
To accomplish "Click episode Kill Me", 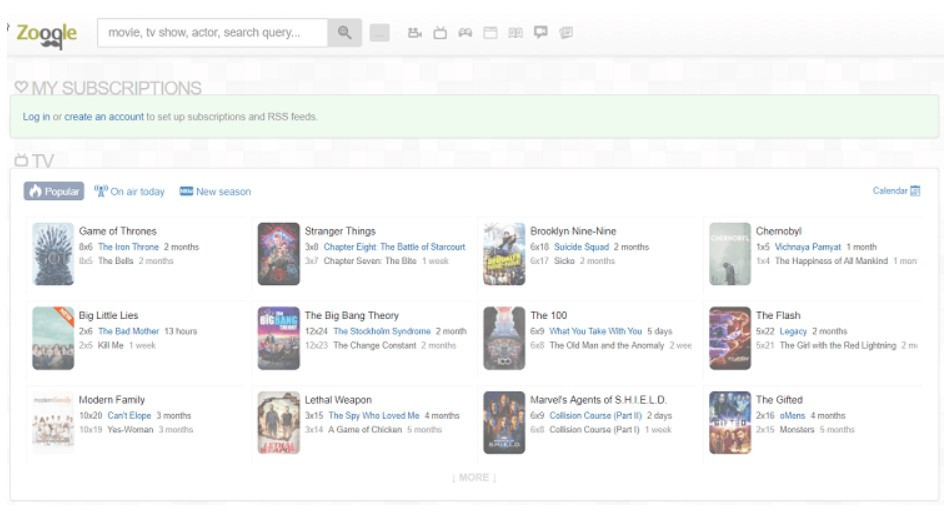I will click(111, 345).
